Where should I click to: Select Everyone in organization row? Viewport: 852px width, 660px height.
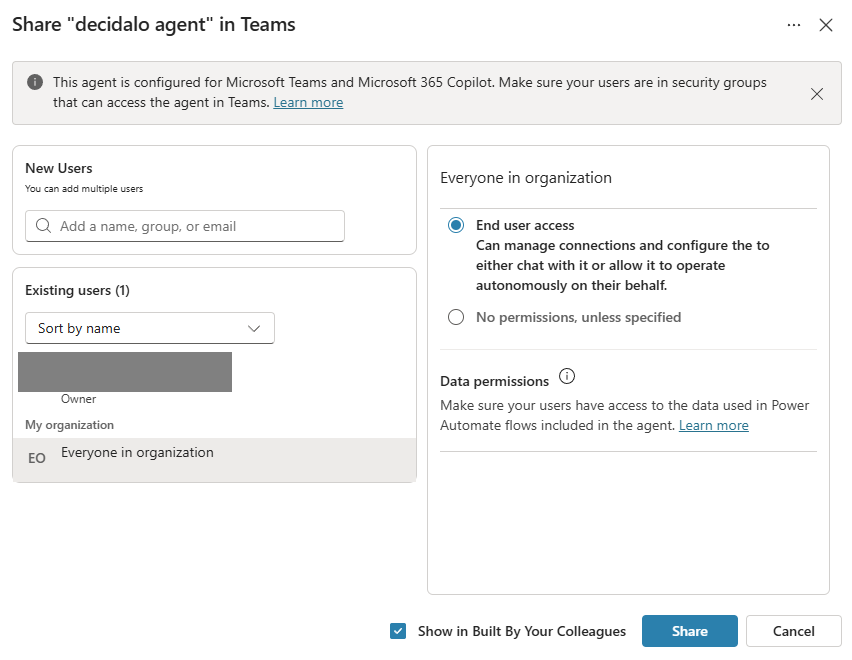[215, 459]
